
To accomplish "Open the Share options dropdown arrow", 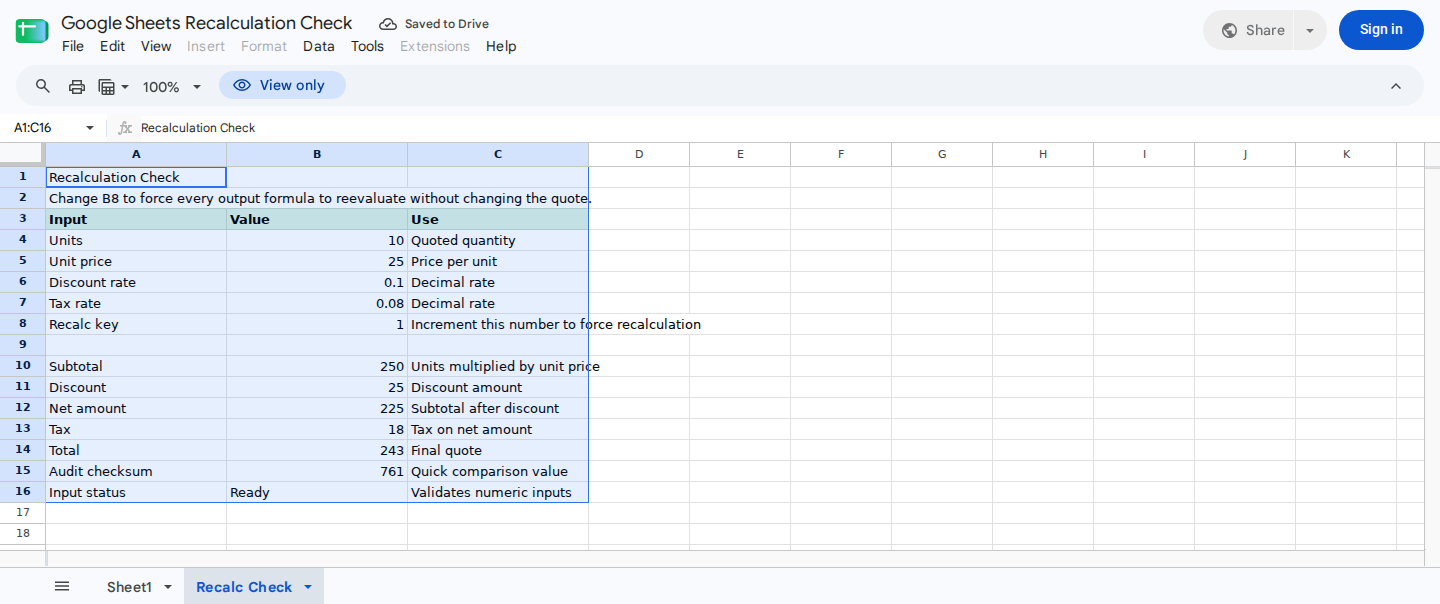I will tap(1310, 30).
